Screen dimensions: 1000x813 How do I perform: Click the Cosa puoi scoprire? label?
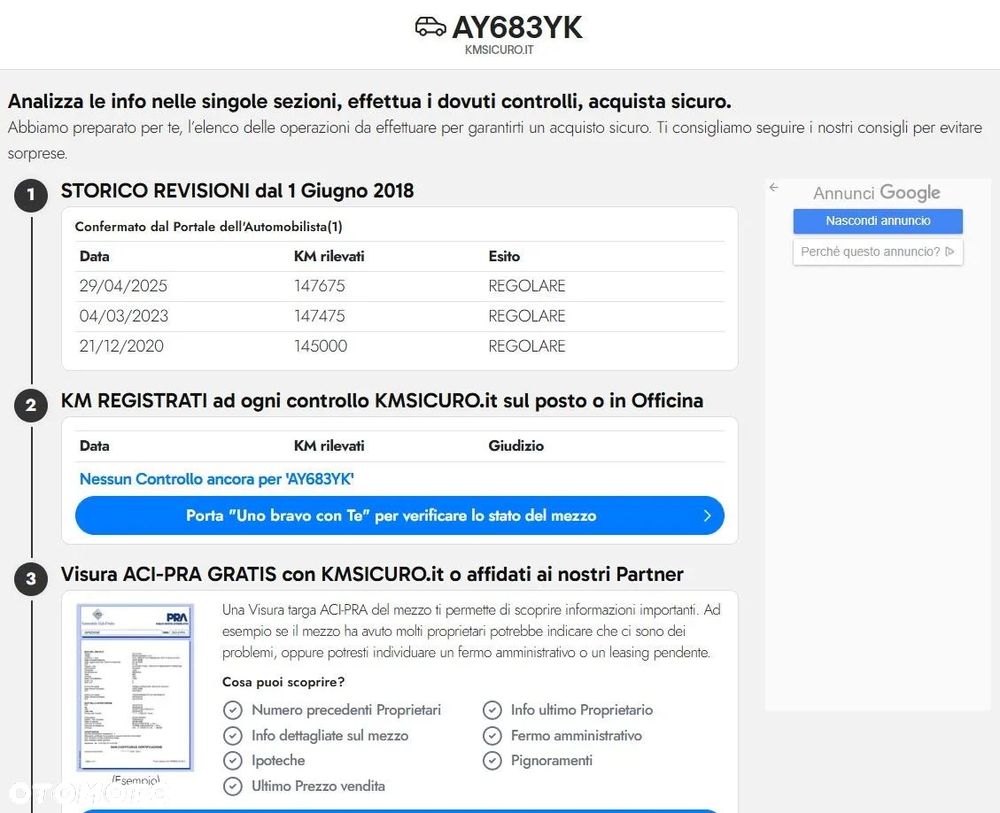[283, 682]
